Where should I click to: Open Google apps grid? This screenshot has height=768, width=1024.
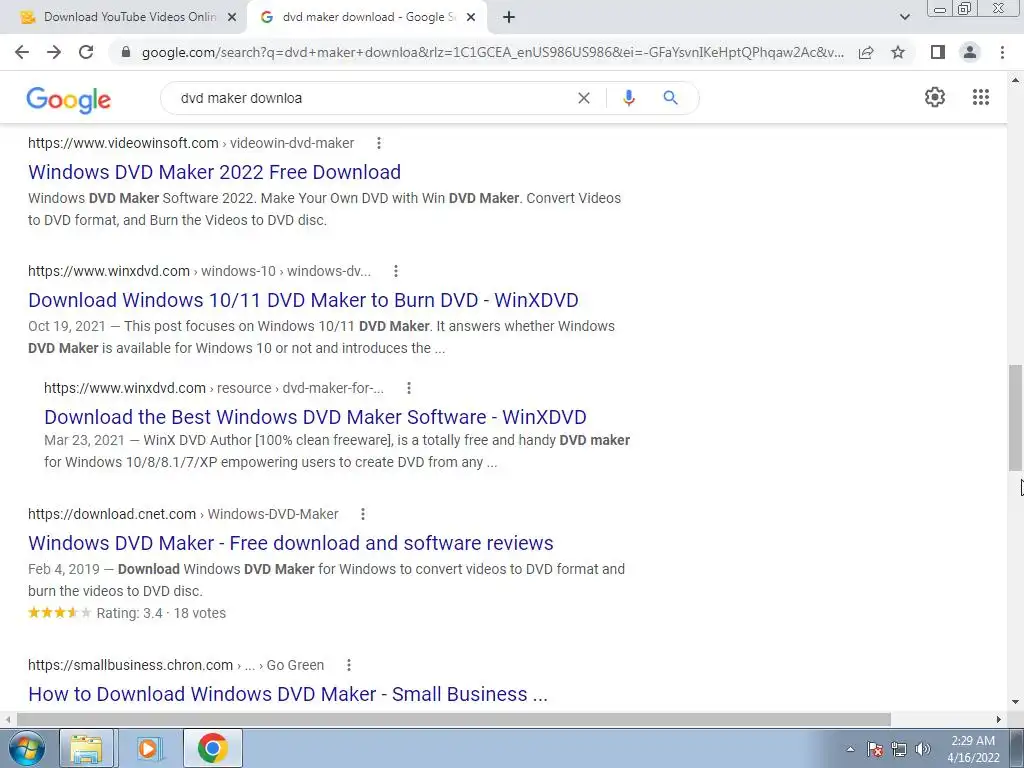pos(980,97)
